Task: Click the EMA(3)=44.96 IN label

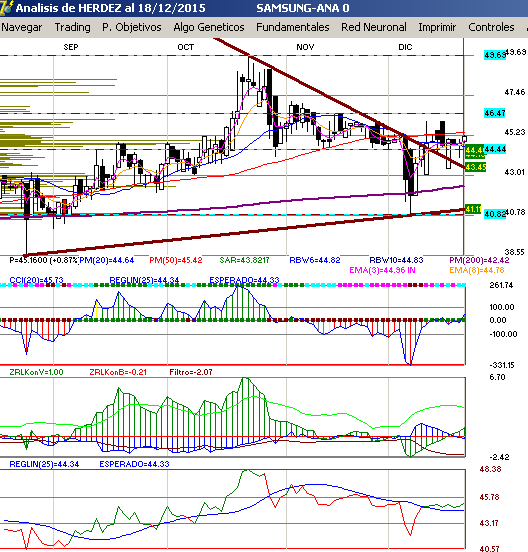Action: pyautogui.click(x=382, y=270)
